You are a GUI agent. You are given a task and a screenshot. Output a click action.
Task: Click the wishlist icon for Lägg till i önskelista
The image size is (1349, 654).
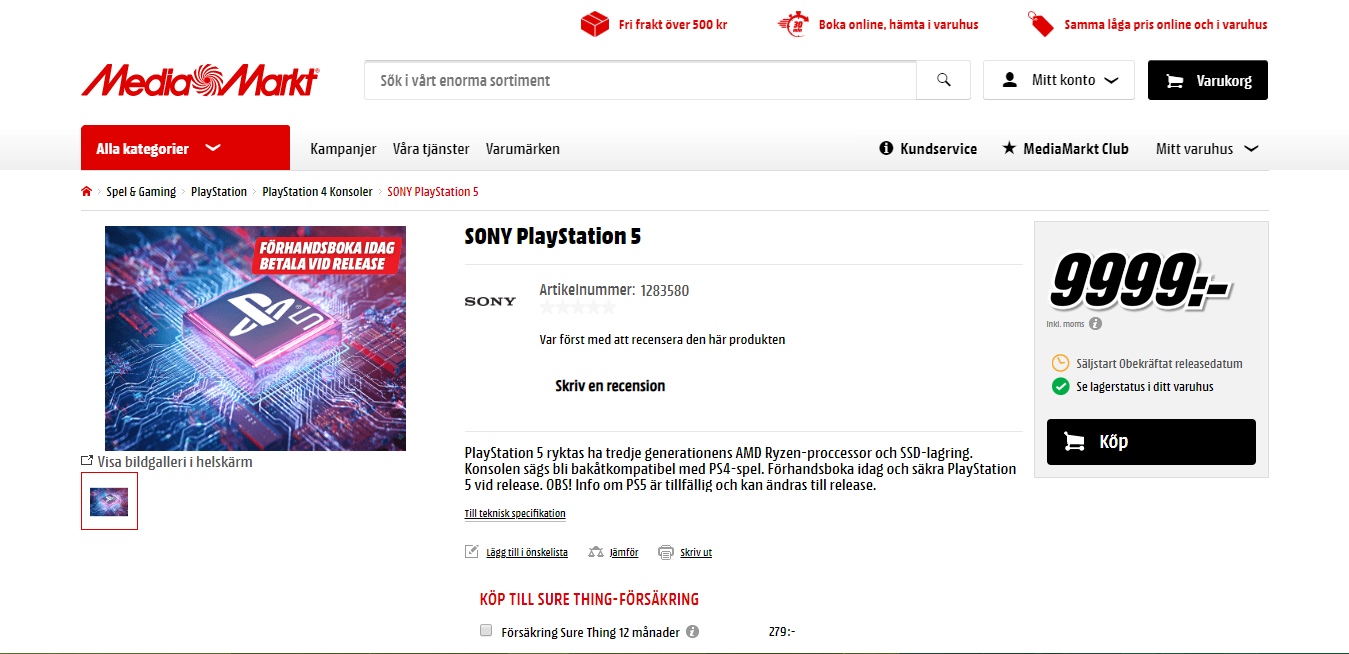point(472,552)
